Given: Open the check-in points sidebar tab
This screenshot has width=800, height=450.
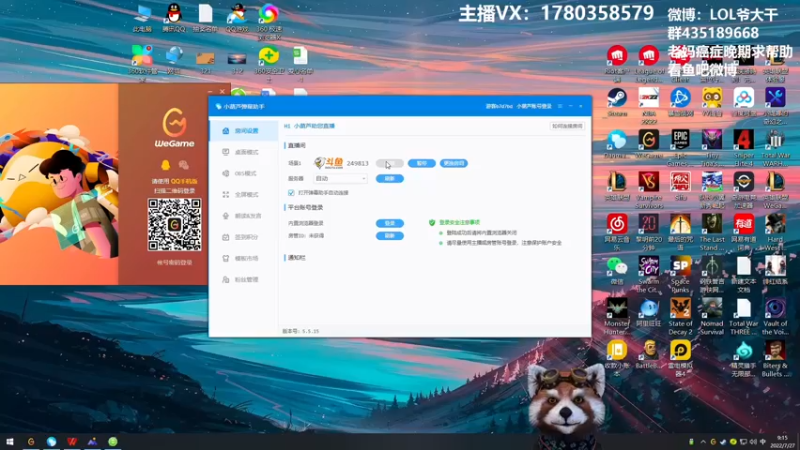Looking at the screenshot, I should (x=244, y=237).
